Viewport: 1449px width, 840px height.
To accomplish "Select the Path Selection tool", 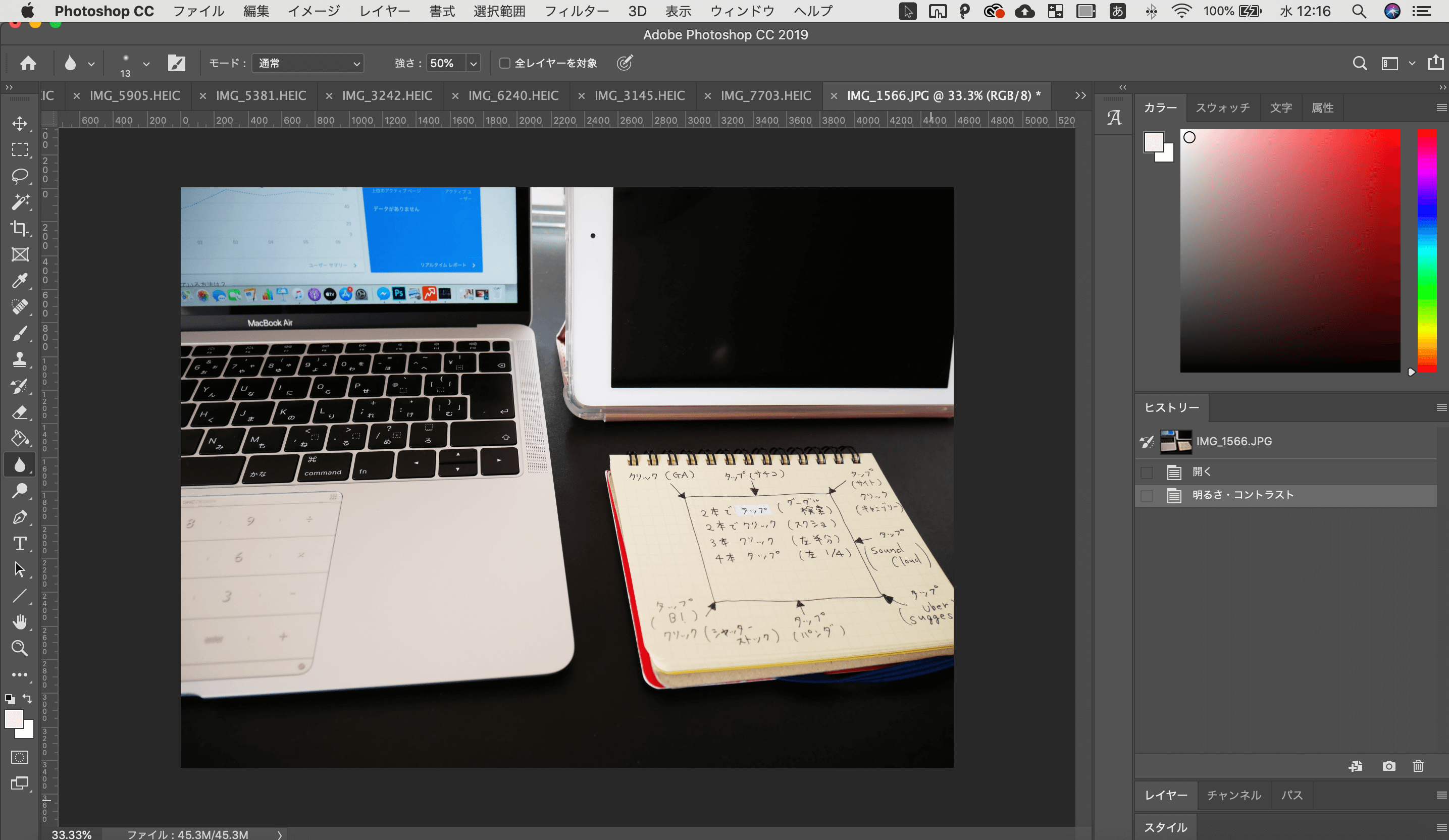I will (20, 569).
